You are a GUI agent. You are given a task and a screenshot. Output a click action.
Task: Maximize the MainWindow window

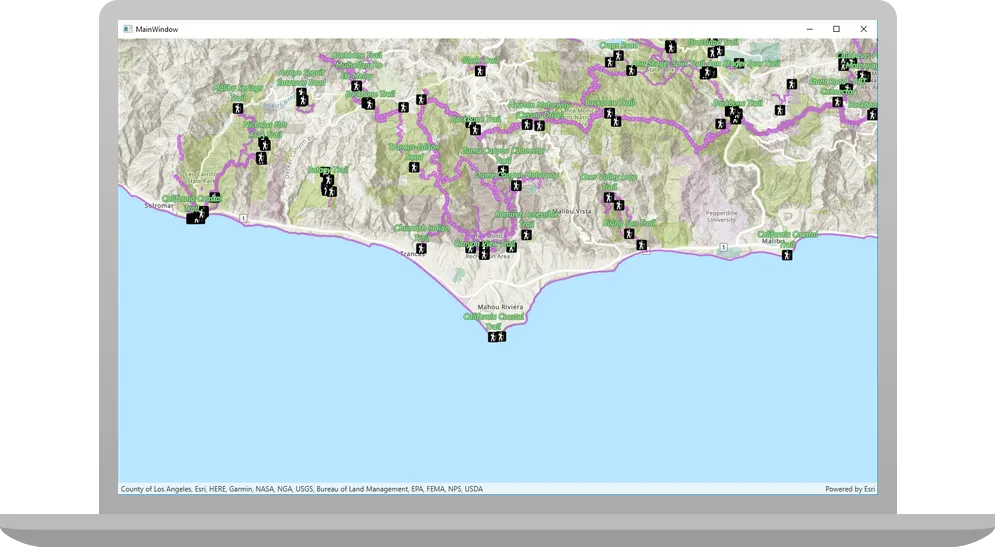pyautogui.click(x=836, y=29)
